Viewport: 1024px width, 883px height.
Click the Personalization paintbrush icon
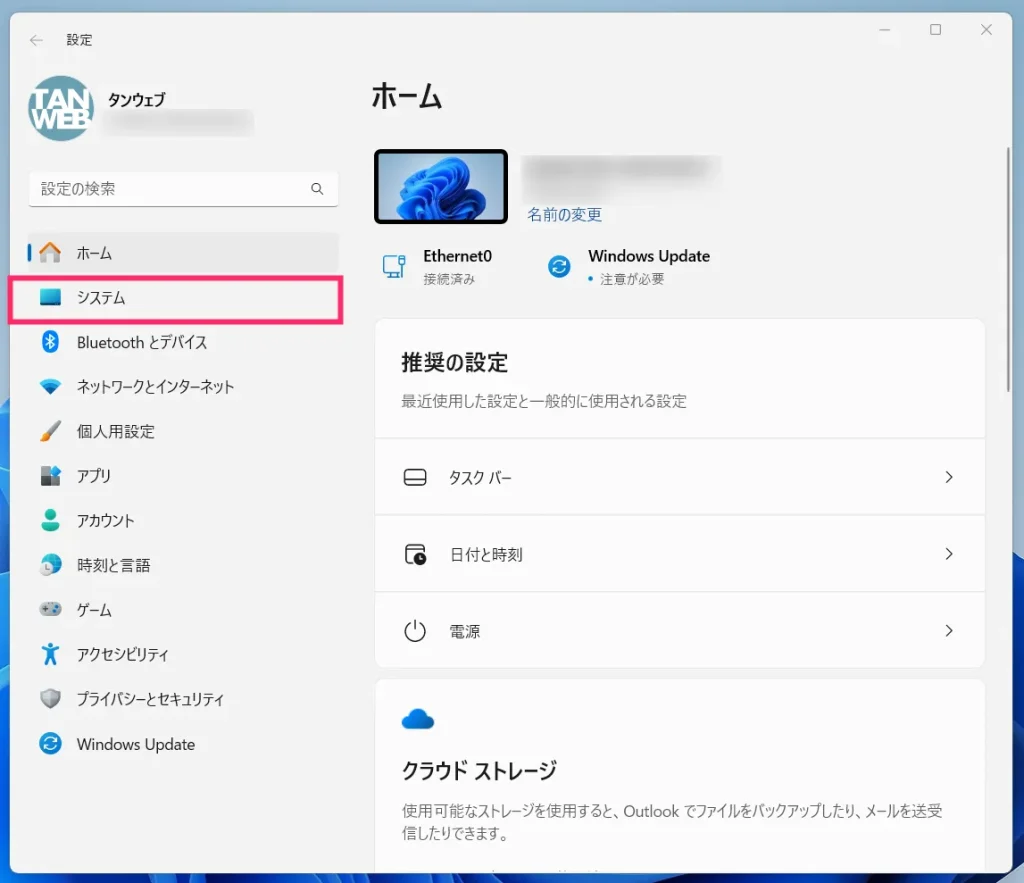[50, 431]
